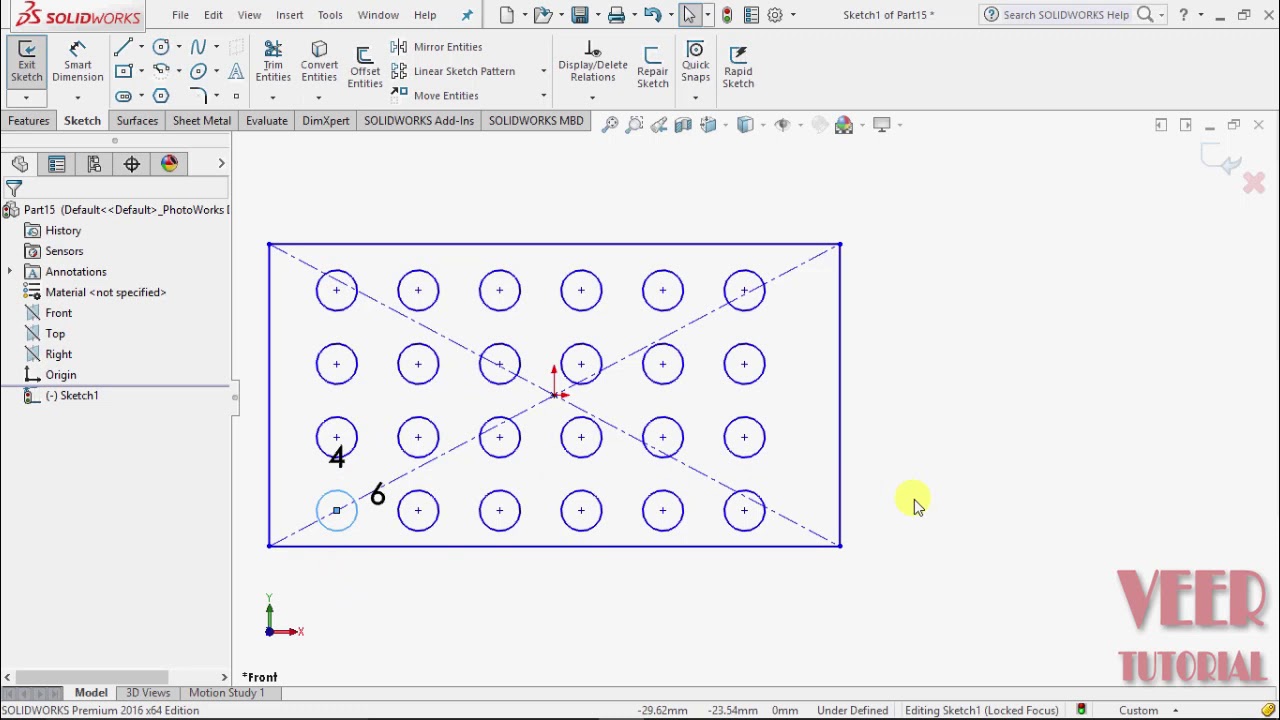Click the Linear Sketch Pattern button
Image resolution: width=1280 pixels, height=720 pixels.
pyautogui.click(x=454, y=71)
